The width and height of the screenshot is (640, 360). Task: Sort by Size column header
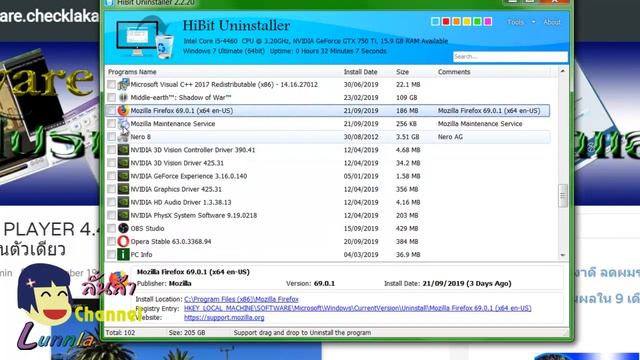[402, 72]
